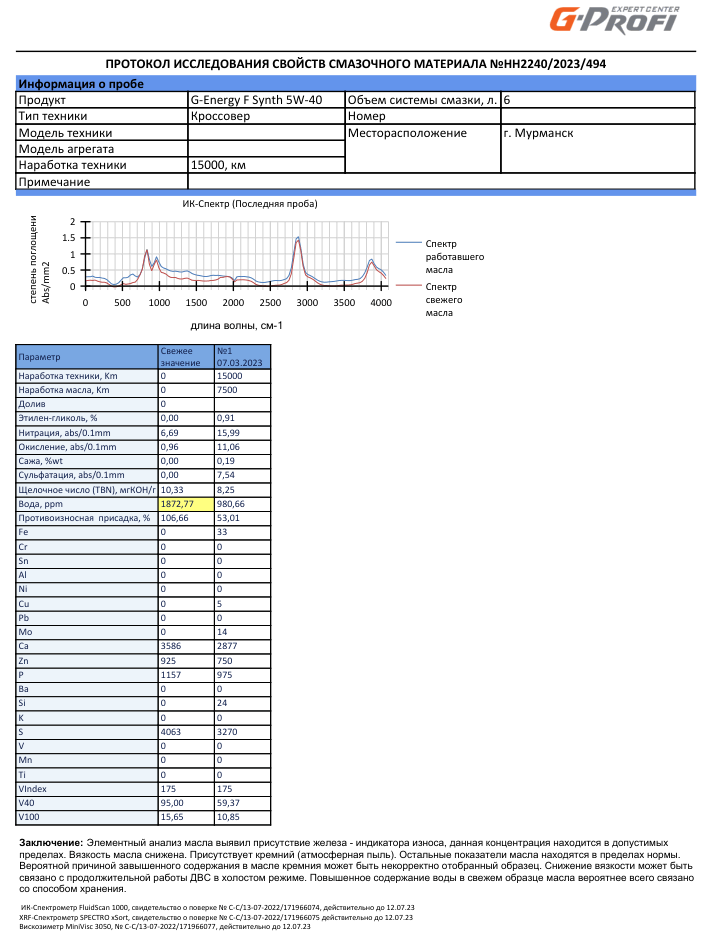Viewport: 723px width, 941px height.
Task: Click the 'Долив' row label
Action: tap(32, 404)
